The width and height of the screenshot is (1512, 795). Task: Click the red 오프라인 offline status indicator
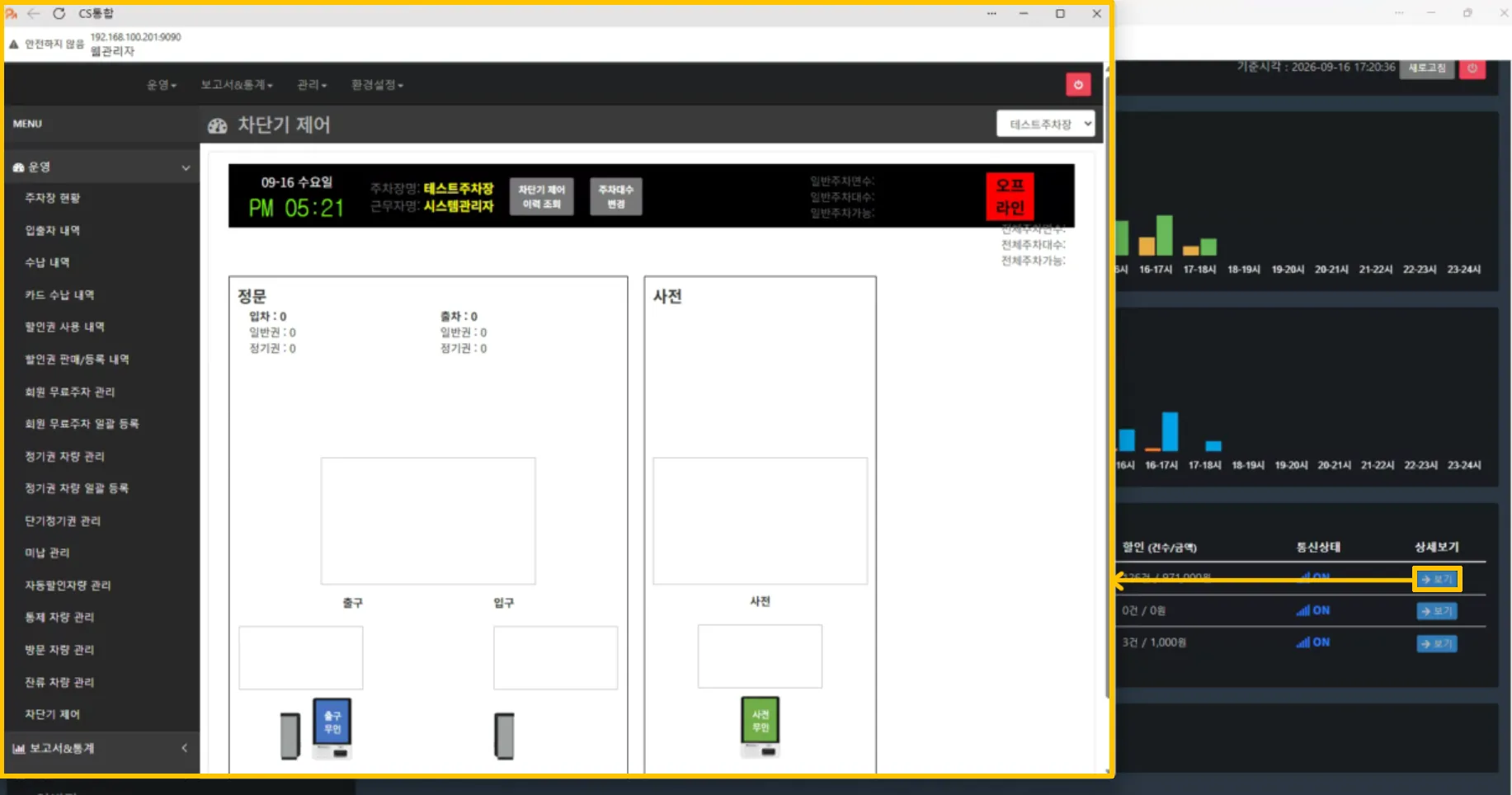tap(1010, 196)
